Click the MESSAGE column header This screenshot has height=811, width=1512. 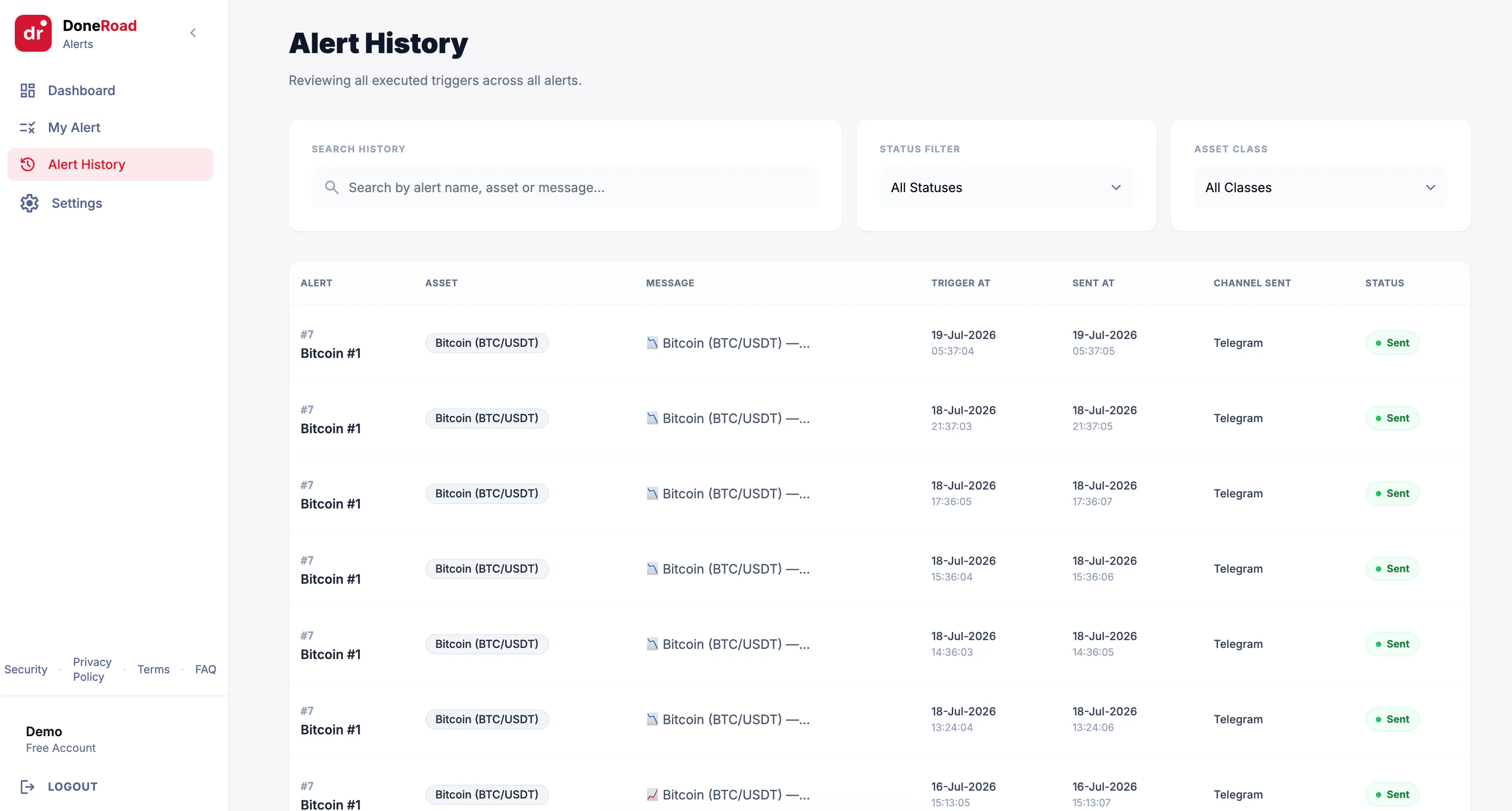tap(670, 283)
